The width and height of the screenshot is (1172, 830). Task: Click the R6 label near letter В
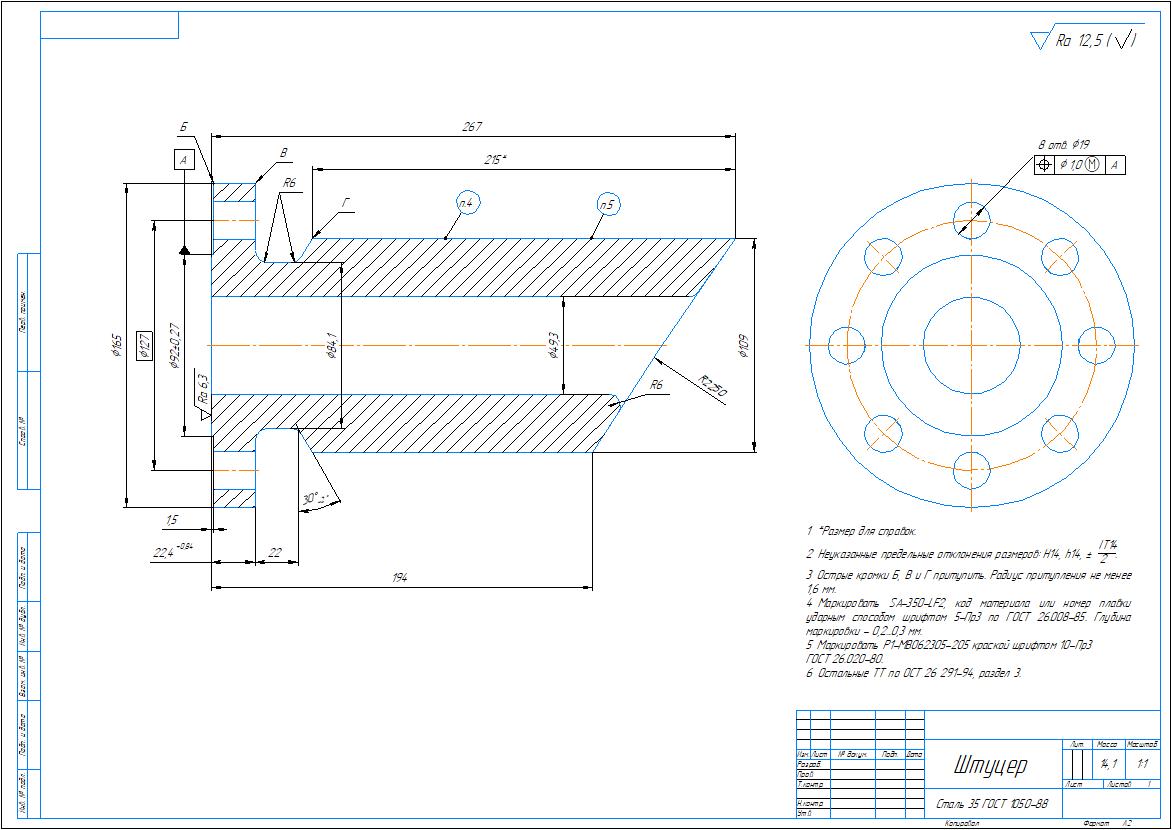coord(290,182)
